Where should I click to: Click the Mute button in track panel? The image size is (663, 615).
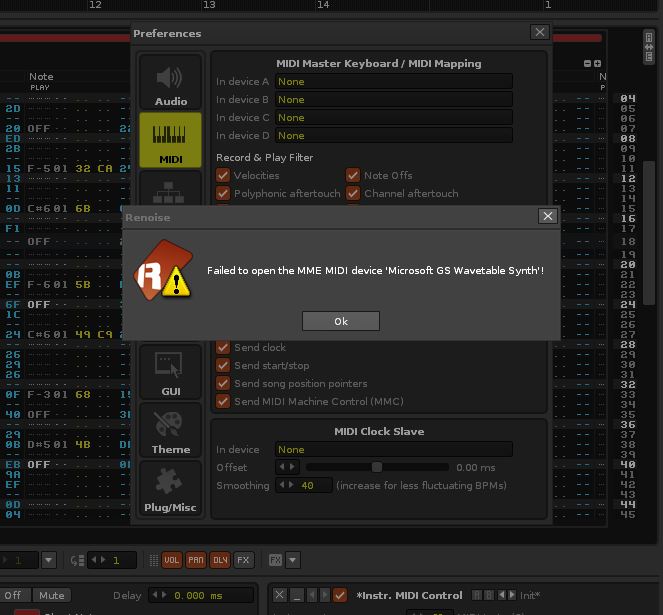[52, 596]
